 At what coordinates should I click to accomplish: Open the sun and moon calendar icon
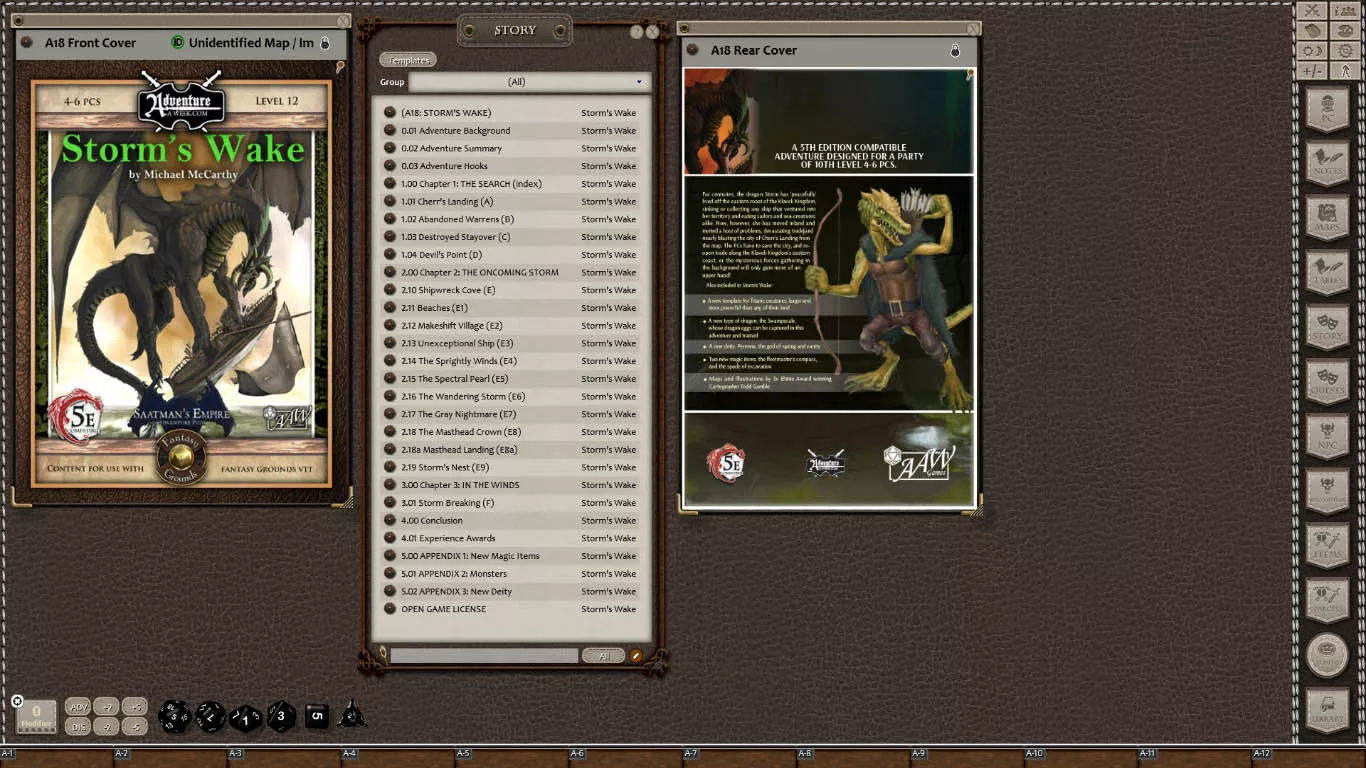(x=1312, y=50)
